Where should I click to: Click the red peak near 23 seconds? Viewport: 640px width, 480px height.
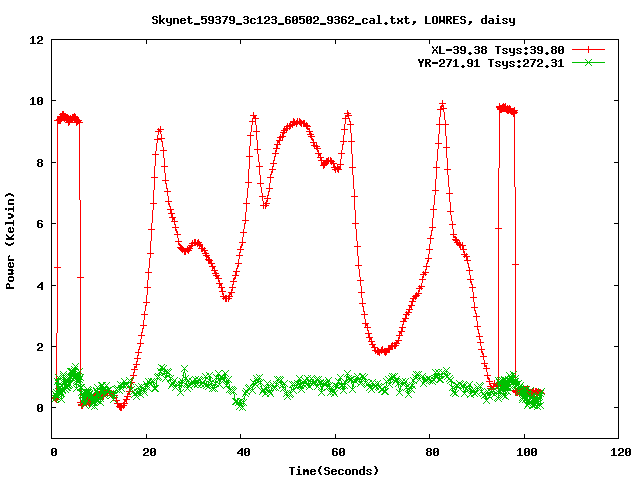[x=160, y=130]
